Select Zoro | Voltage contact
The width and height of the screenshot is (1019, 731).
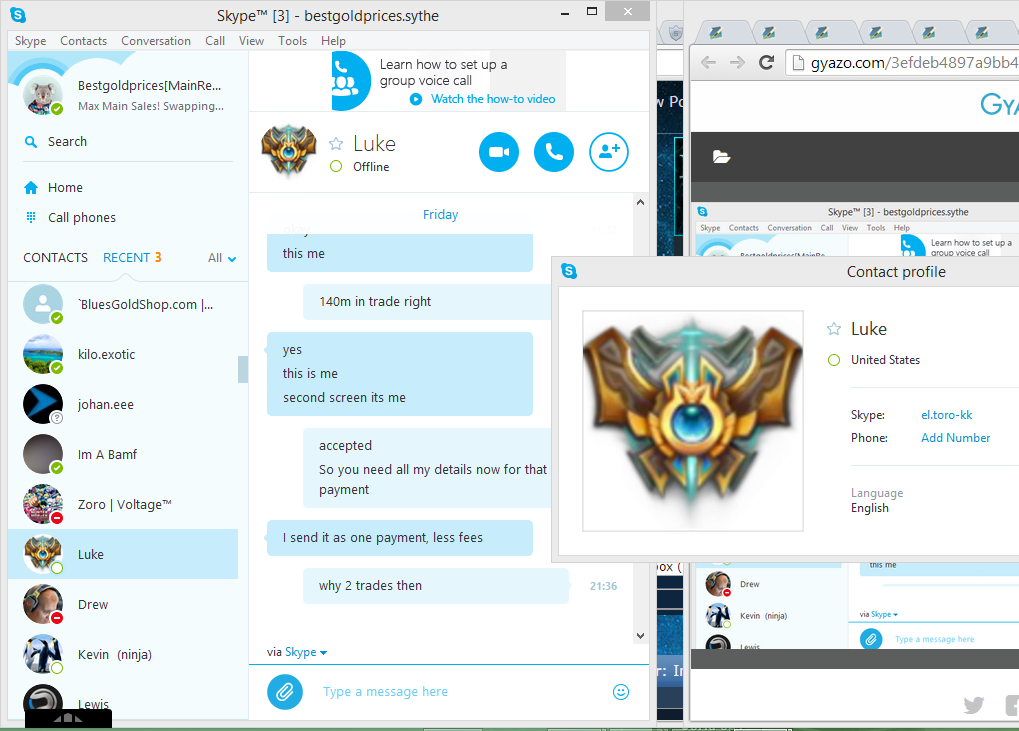(x=123, y=504)
